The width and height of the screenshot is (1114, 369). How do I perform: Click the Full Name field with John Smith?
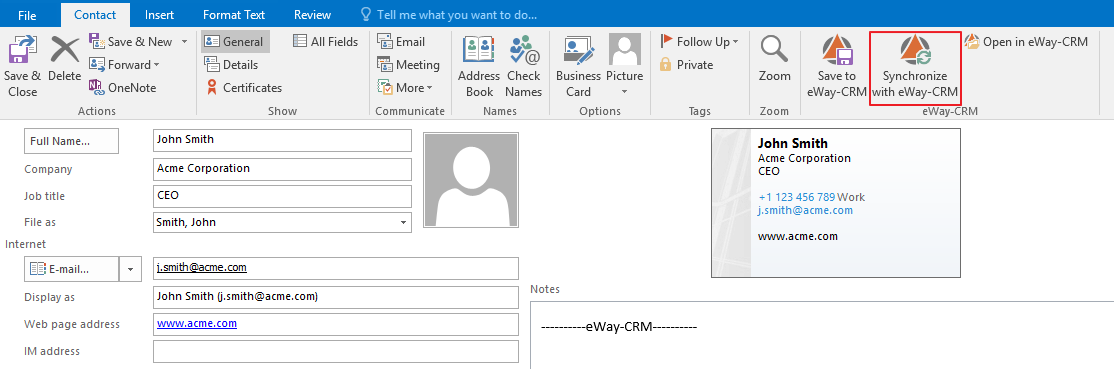(x=282, y=140)
